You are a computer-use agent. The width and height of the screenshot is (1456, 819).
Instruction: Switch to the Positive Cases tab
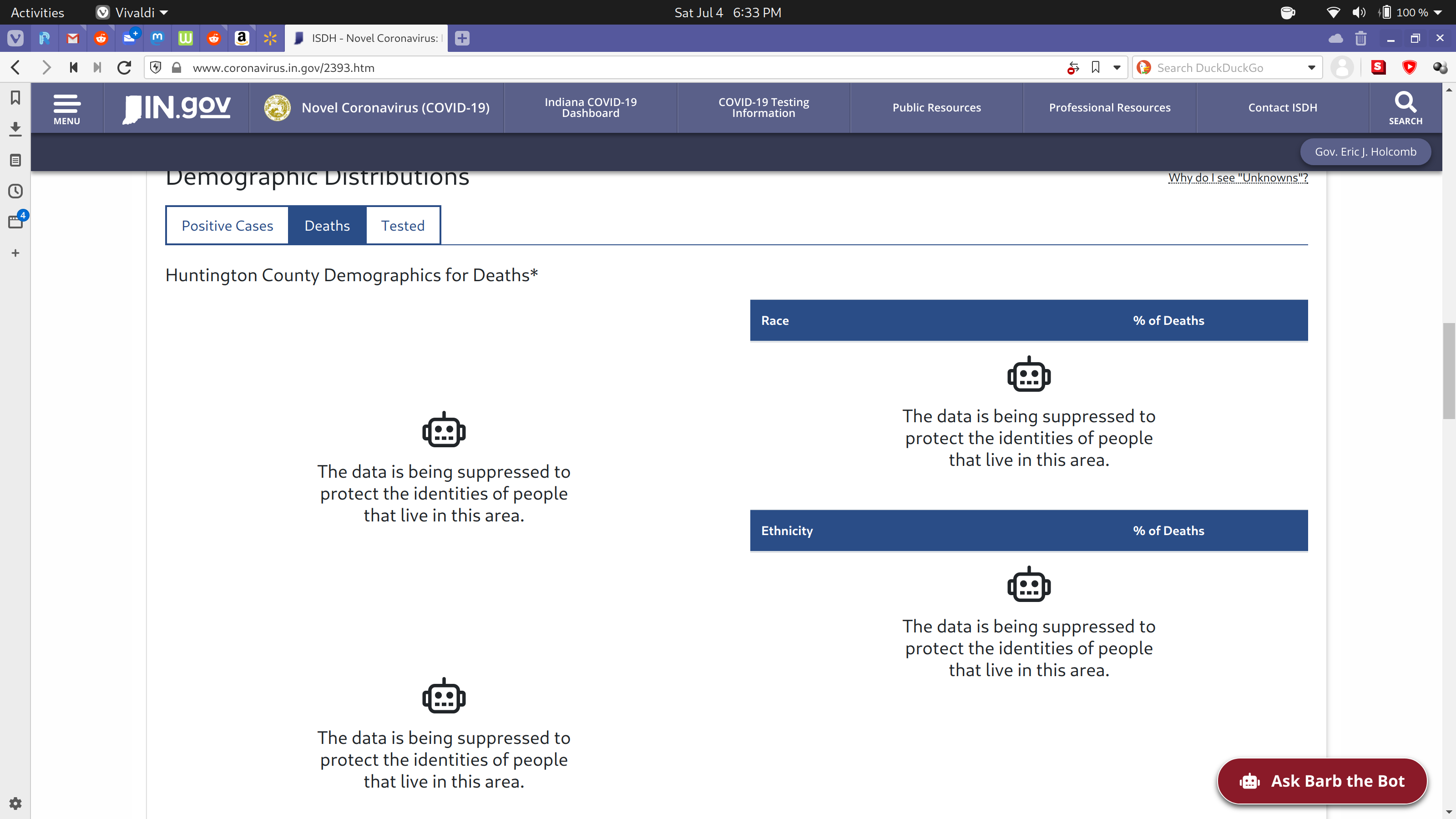[227, 226]
